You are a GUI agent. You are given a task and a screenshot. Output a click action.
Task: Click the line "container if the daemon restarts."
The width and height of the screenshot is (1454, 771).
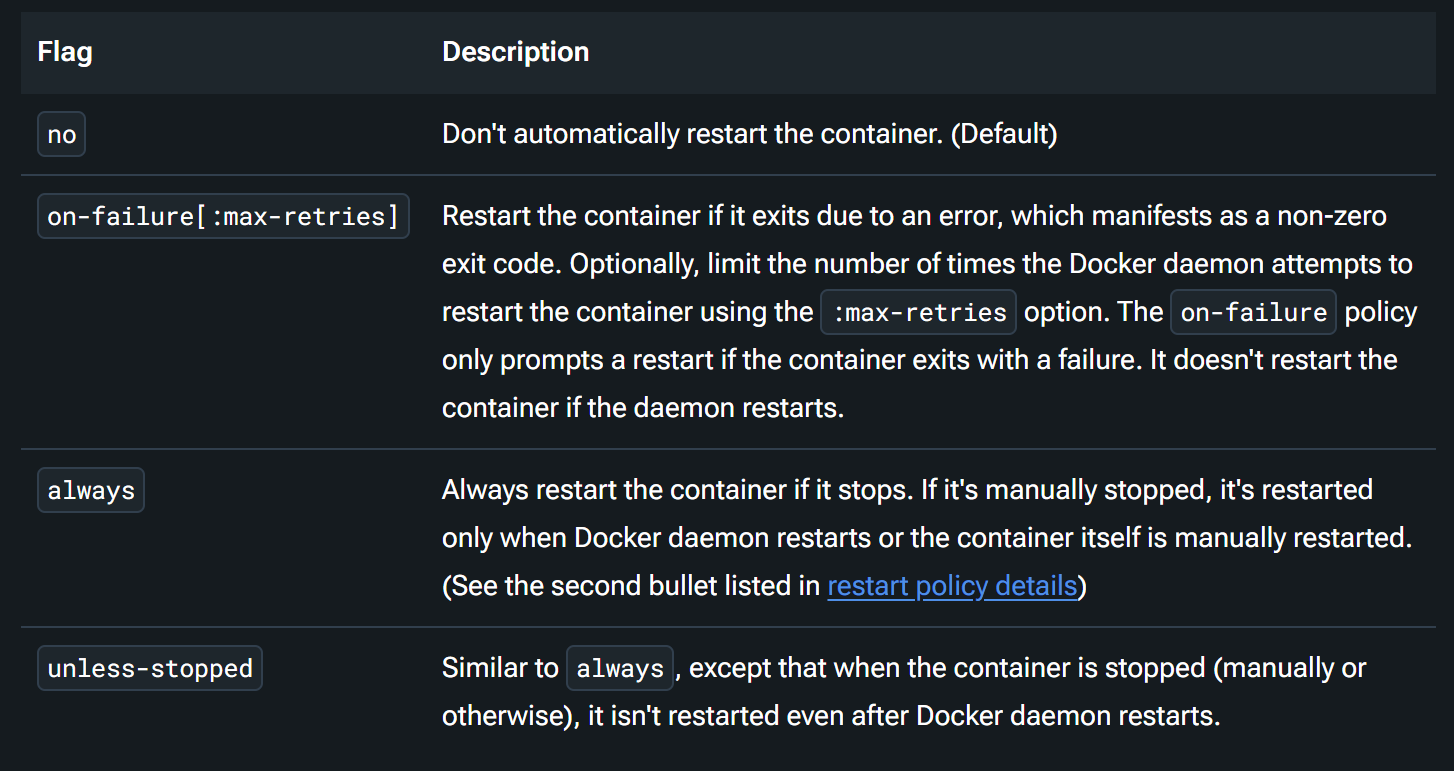pos(643,408)
